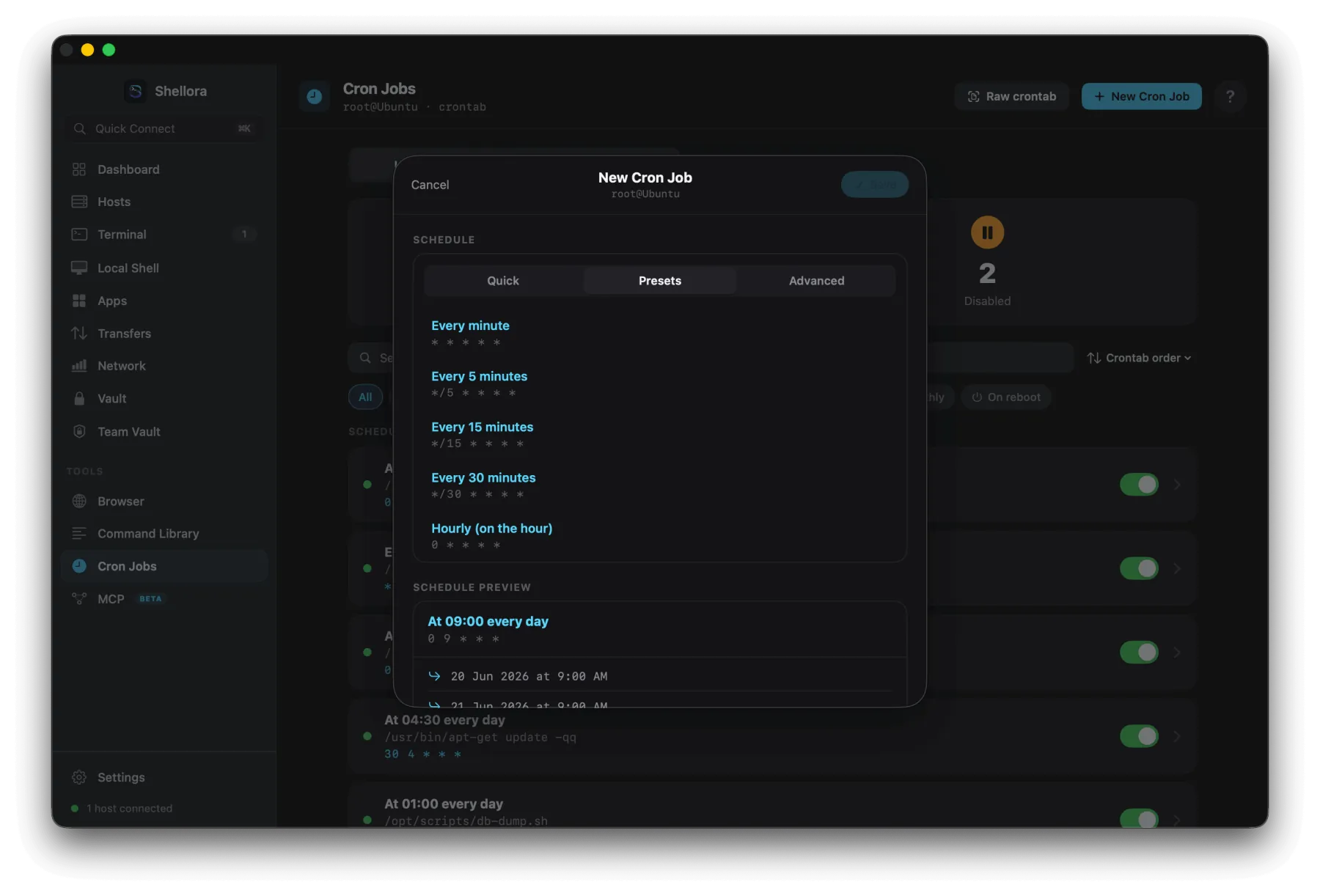Click the Terminal session count badge
Image resolution: width=1320 pixels, height=896 pixels.
244,235
